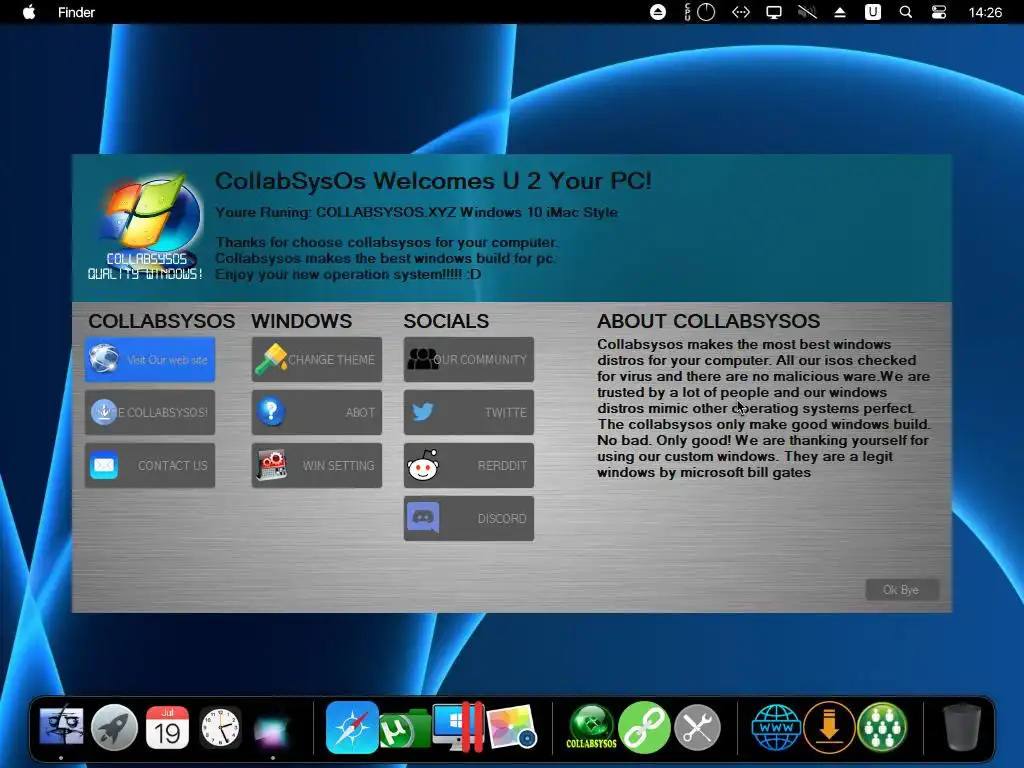Open the RERDDIT social button
The image size is (1024, 768).
tap(468, 465)
